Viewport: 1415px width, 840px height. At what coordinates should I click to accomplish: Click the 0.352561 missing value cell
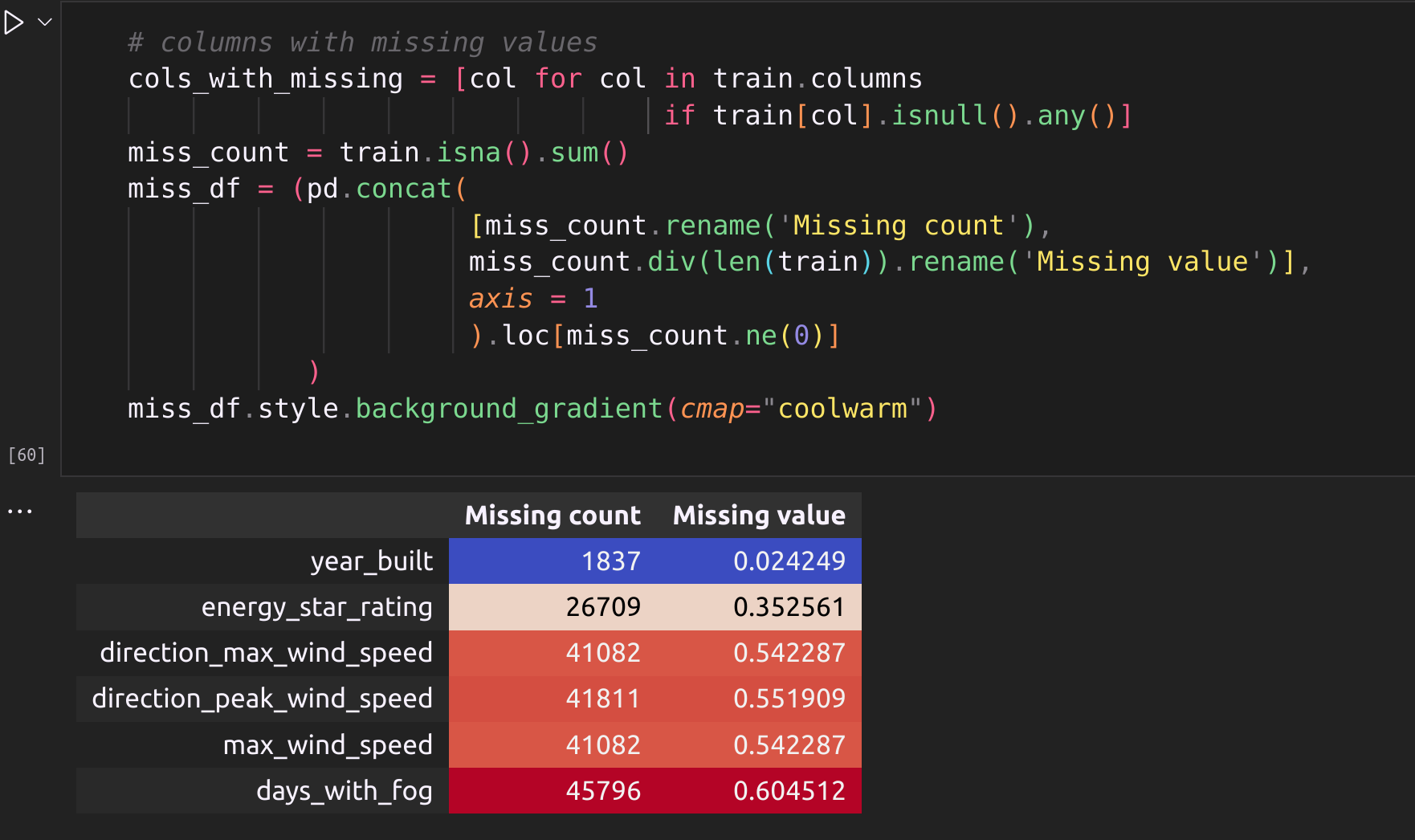[x=759, y=606]
